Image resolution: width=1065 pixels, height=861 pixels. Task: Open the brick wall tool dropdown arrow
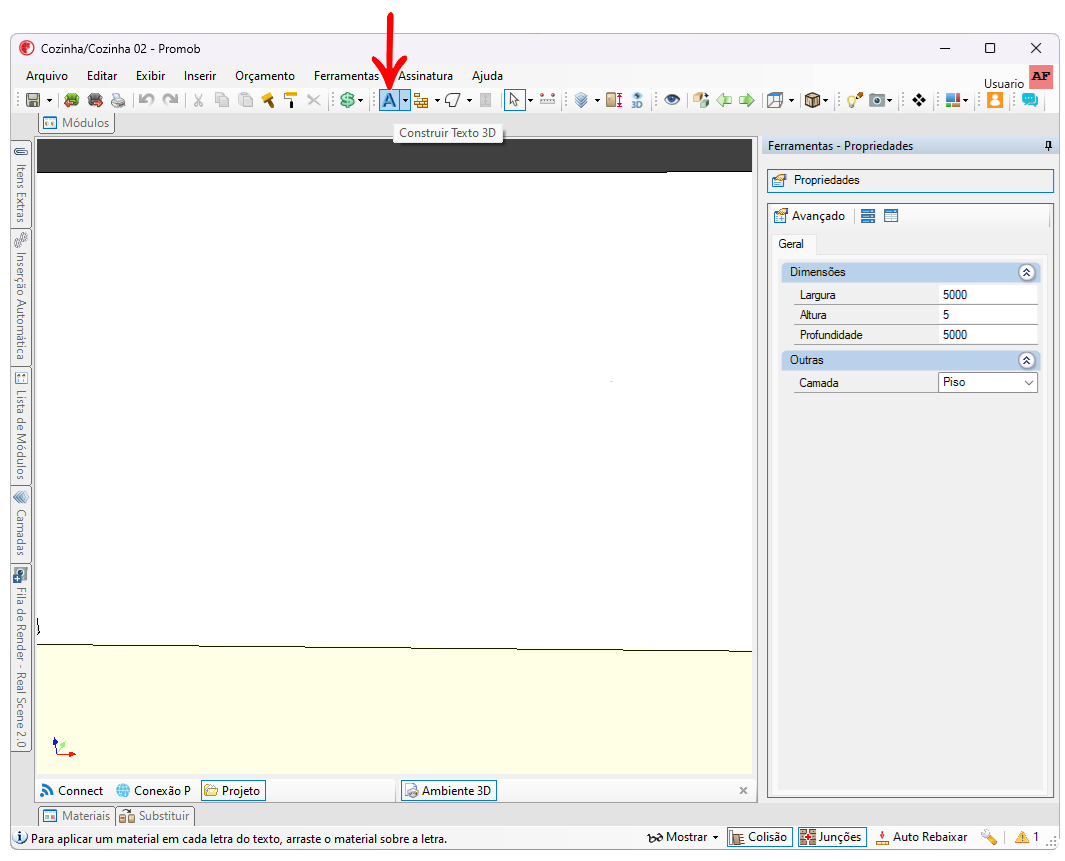click(437, 100)
